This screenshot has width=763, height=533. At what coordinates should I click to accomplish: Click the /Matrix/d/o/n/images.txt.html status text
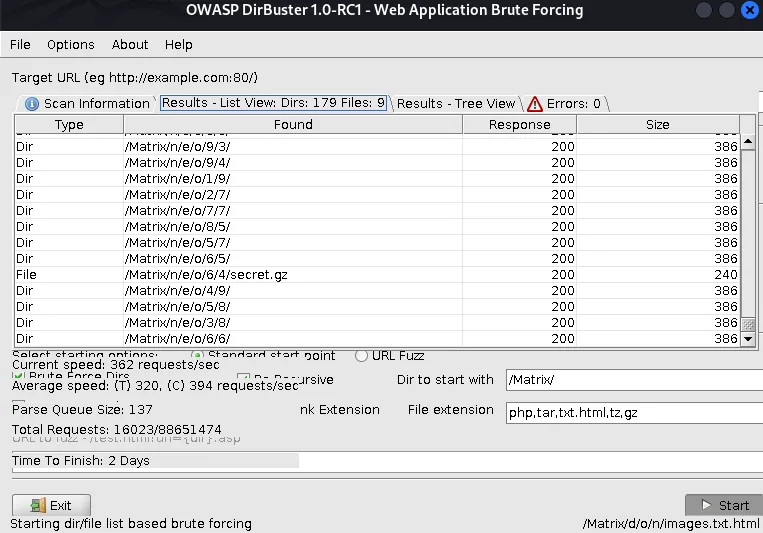[x=671, y=524]
